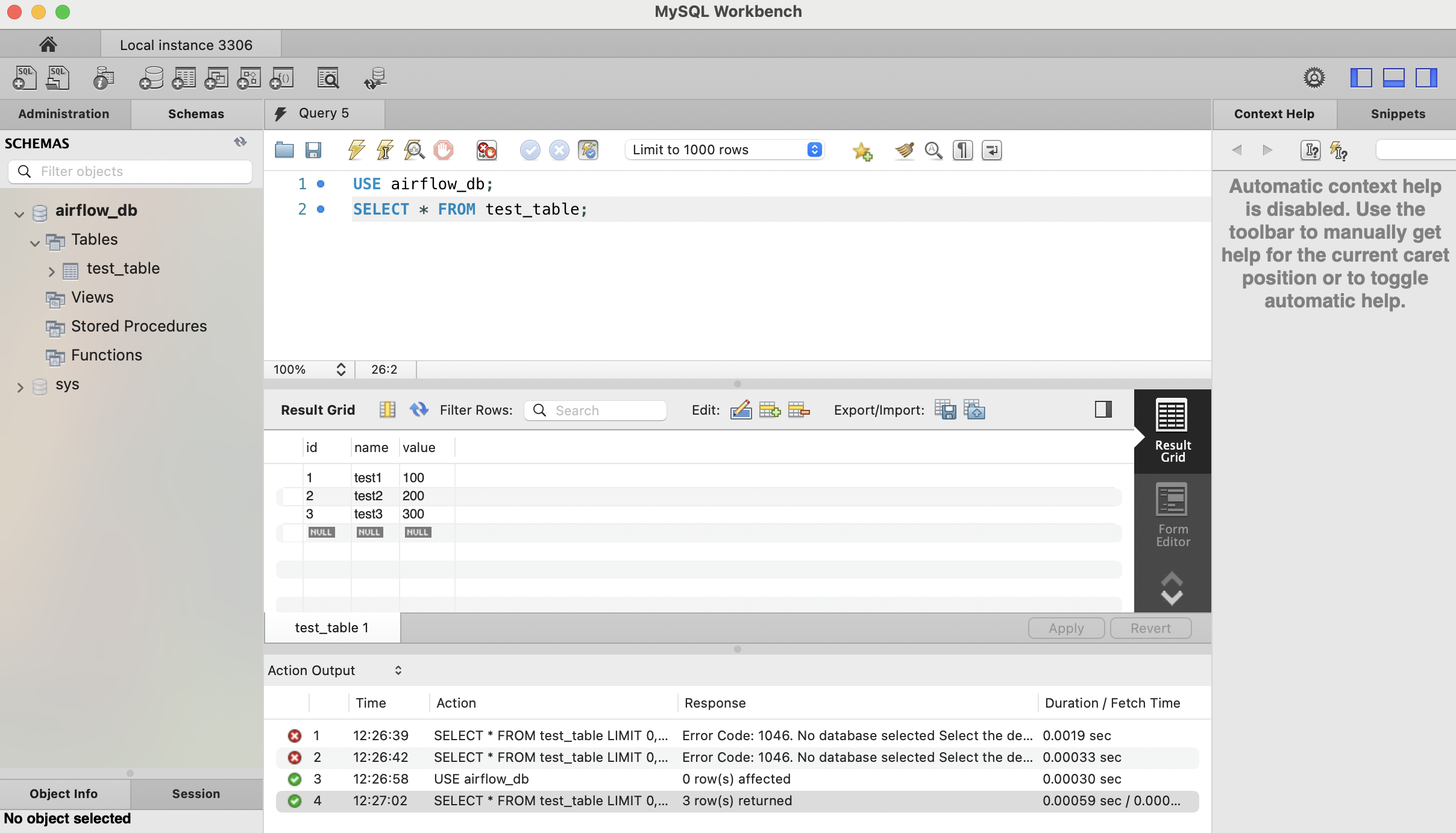Rollback the transaction X icon
This screenshot has height=833, width=1456.
click(x=559, y=150)
